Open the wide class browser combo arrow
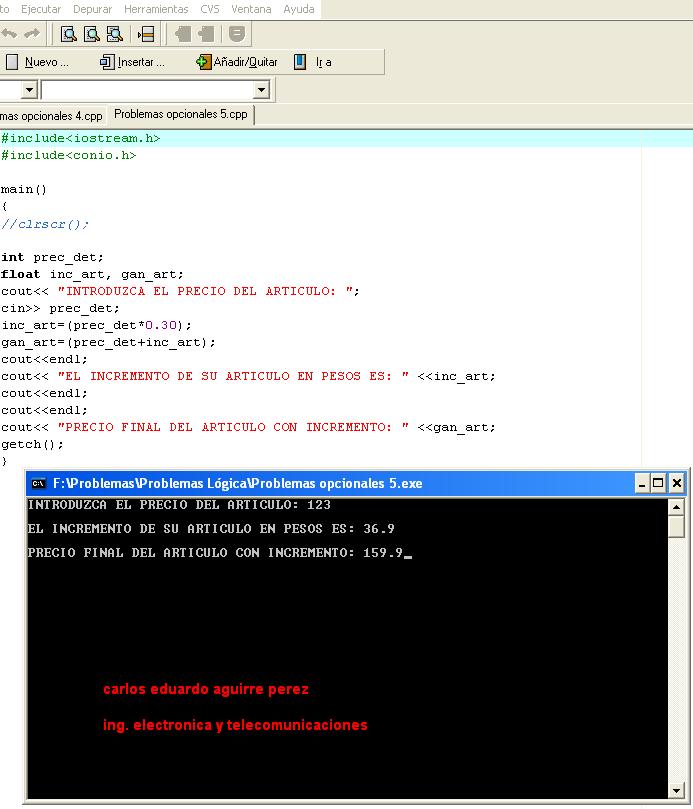 262,90
